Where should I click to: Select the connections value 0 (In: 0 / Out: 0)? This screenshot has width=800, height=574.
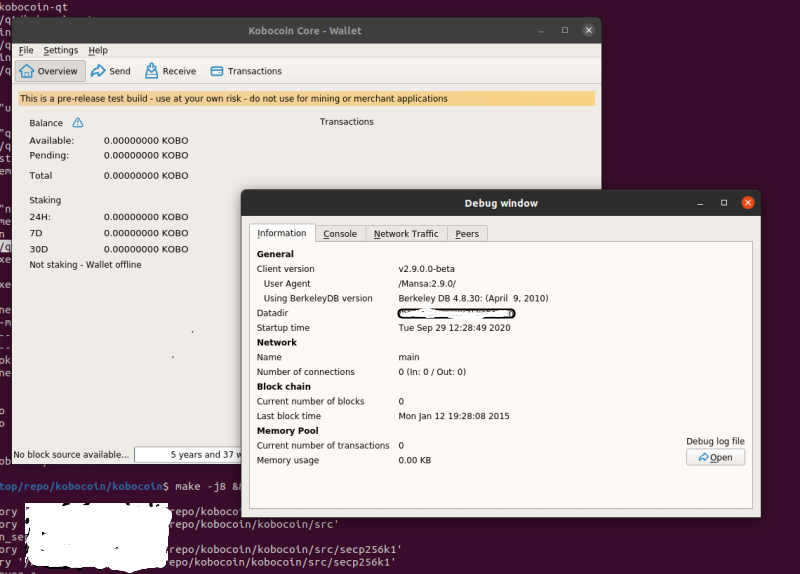point(432,372)
